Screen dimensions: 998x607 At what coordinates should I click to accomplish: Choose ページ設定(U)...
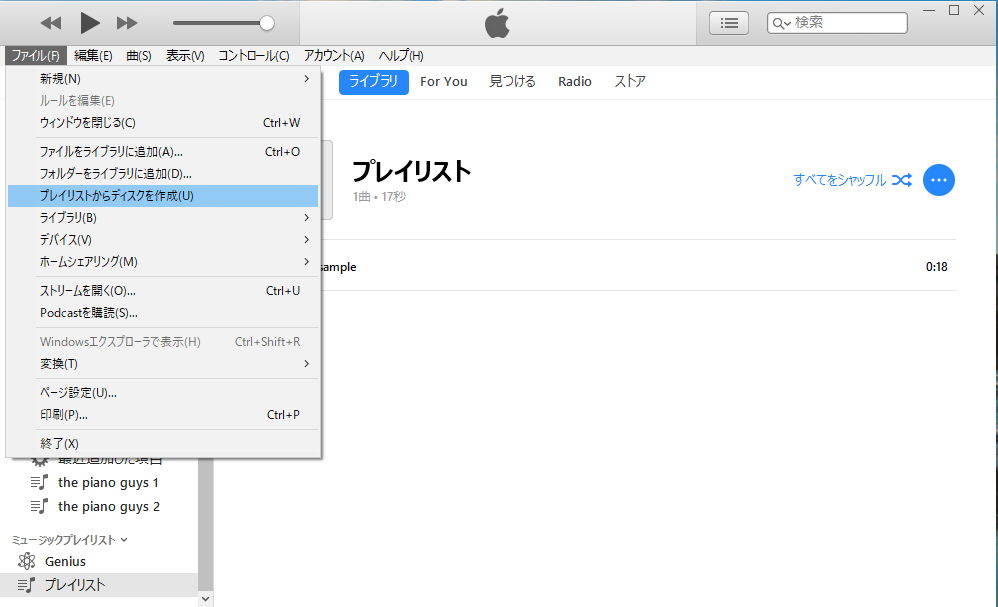(163, 393)
